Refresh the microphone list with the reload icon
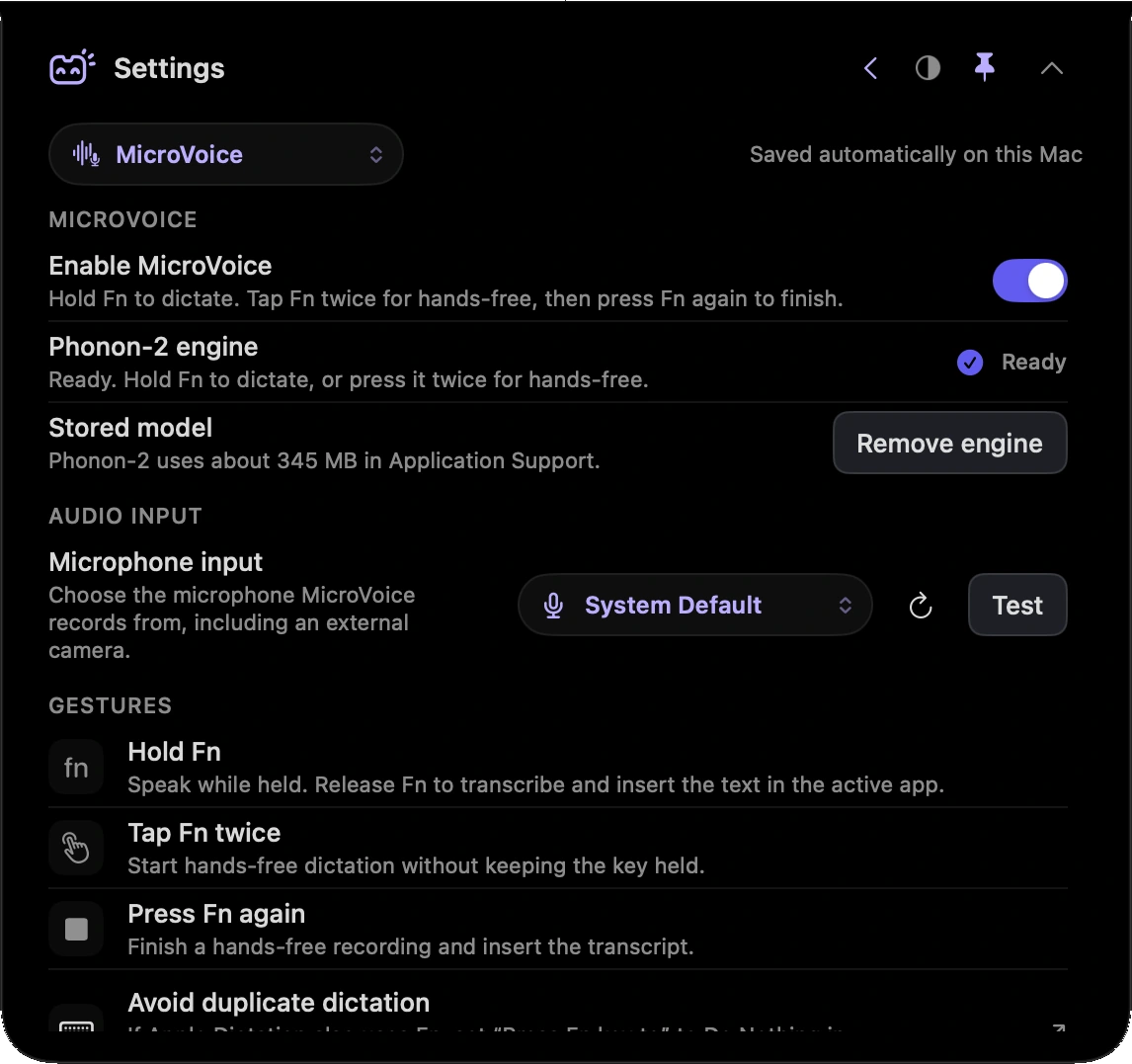1132x1064 pixels. [921, 606]
